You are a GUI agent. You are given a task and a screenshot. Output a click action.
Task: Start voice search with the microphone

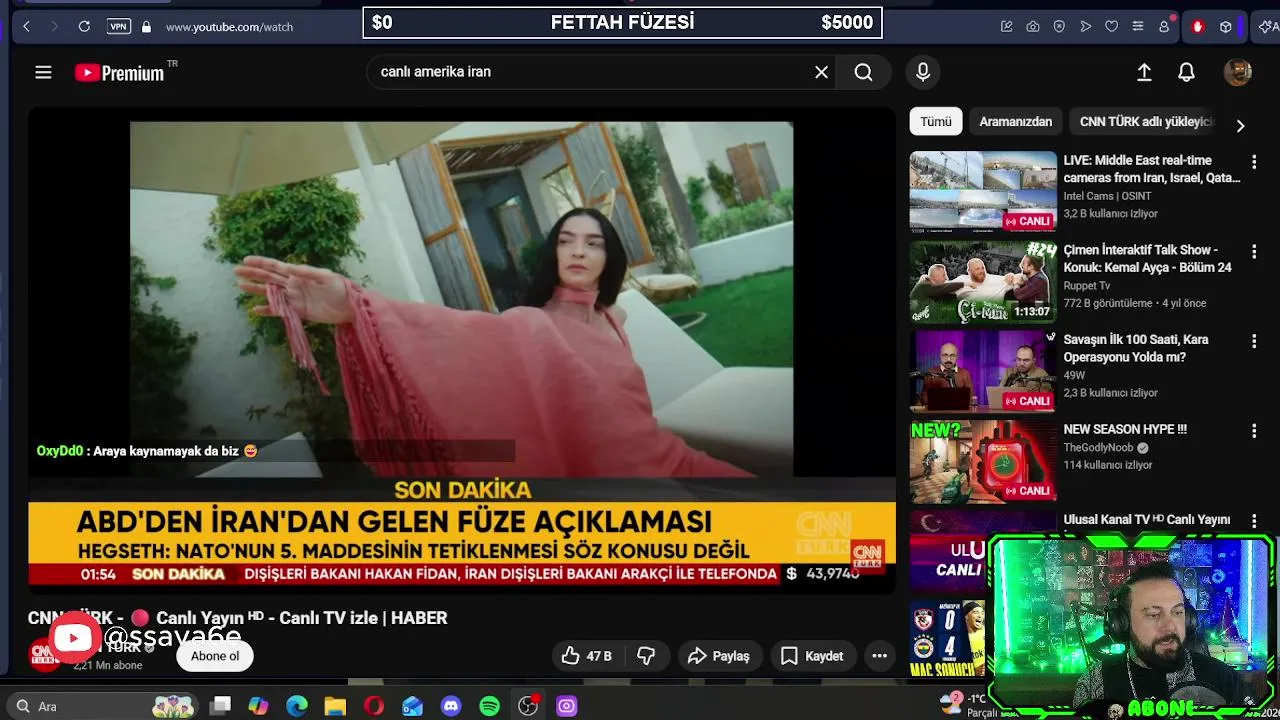pos(923,72)
